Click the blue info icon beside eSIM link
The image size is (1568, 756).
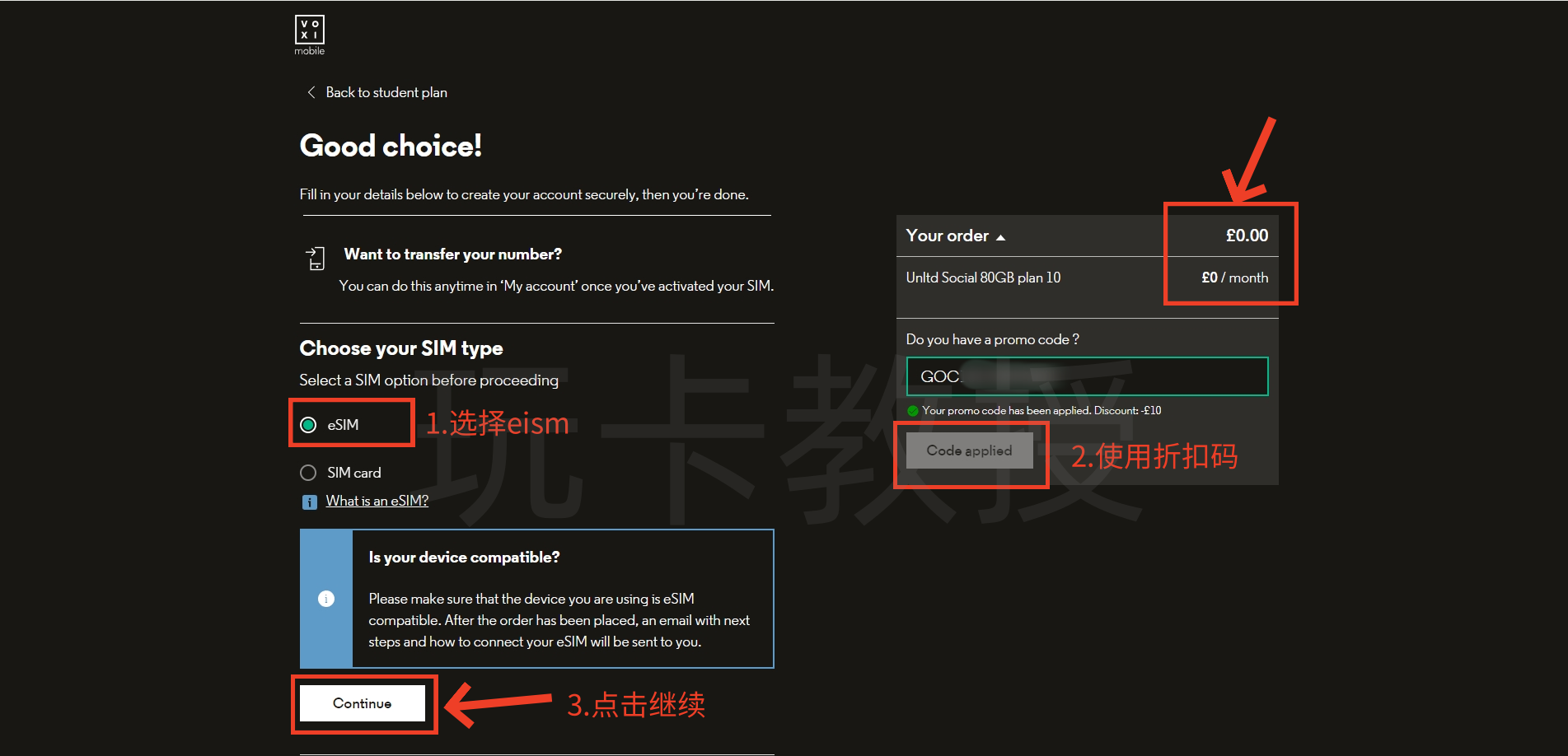pos(310,502)
